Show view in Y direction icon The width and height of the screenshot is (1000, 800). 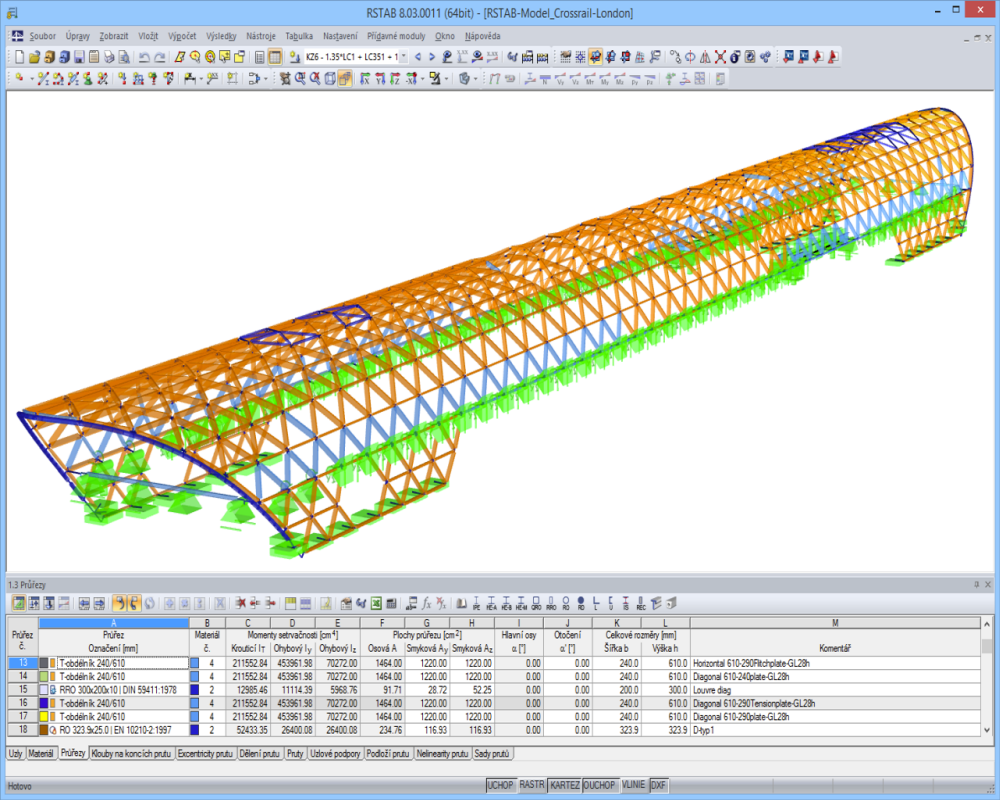(x=380, y=78)
